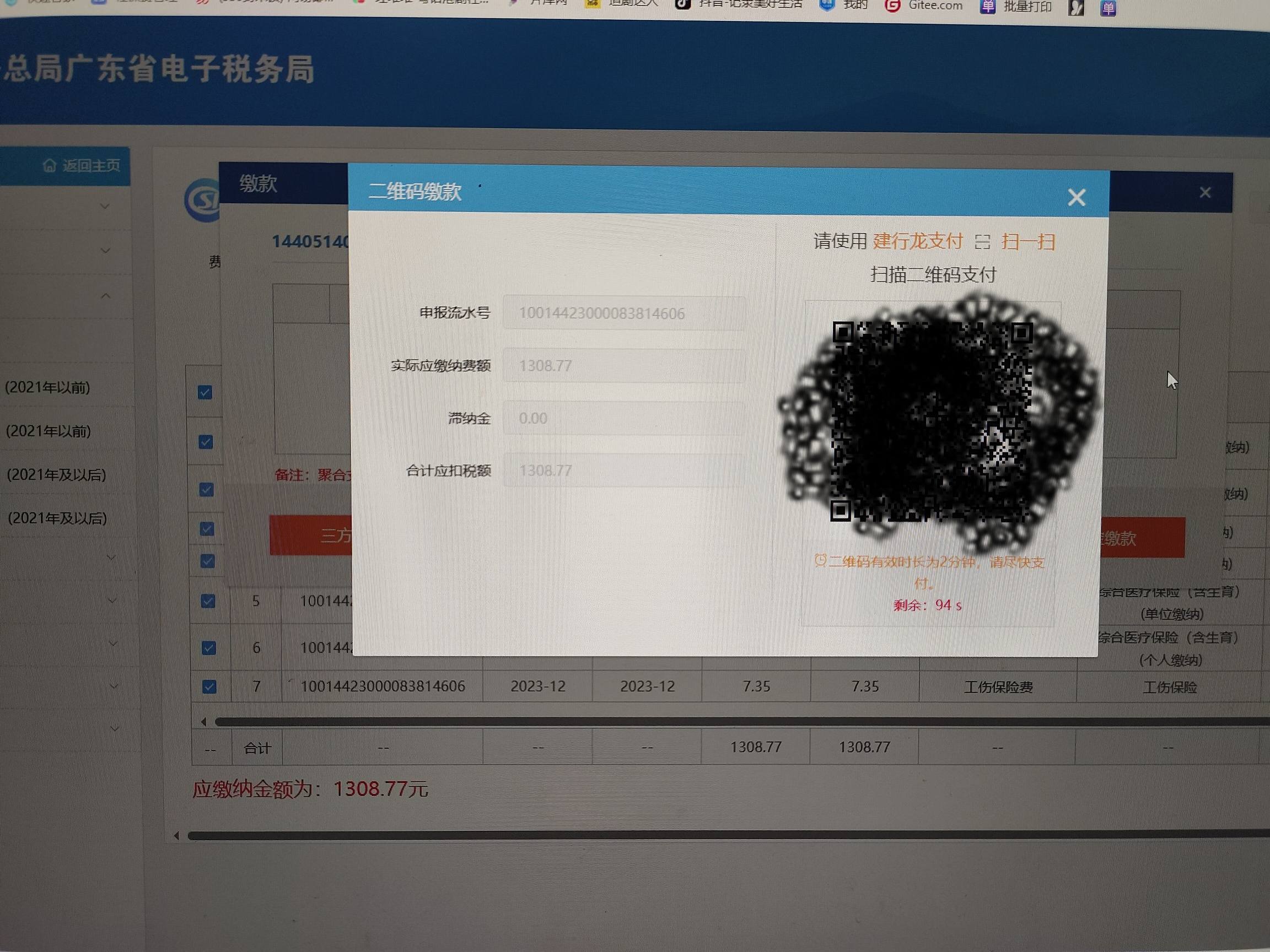Screen dimensions: 1270x952
Task: Uncheck the checkbox for row 6
Action: click(208, 648)
